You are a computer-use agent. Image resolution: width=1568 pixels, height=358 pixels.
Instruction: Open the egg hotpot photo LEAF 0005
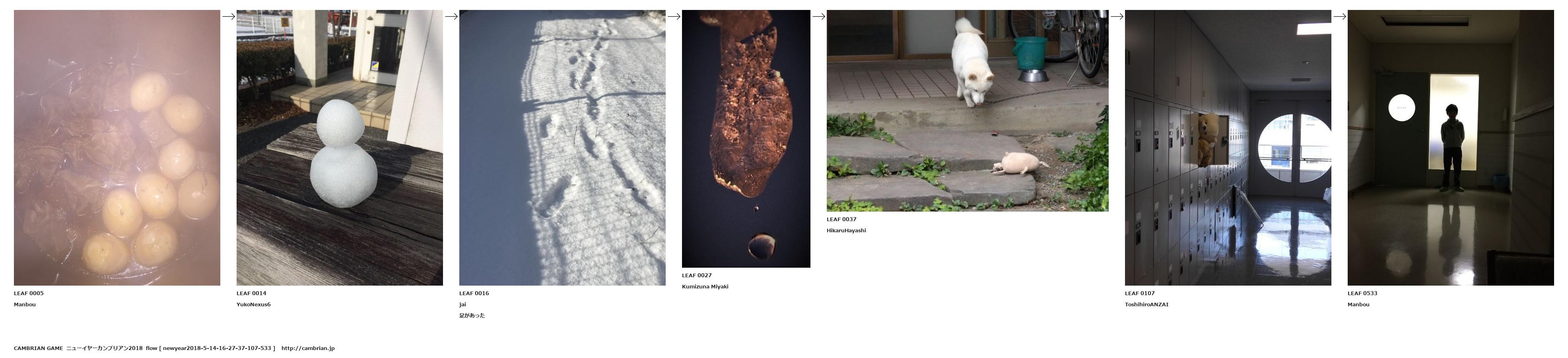117,147
